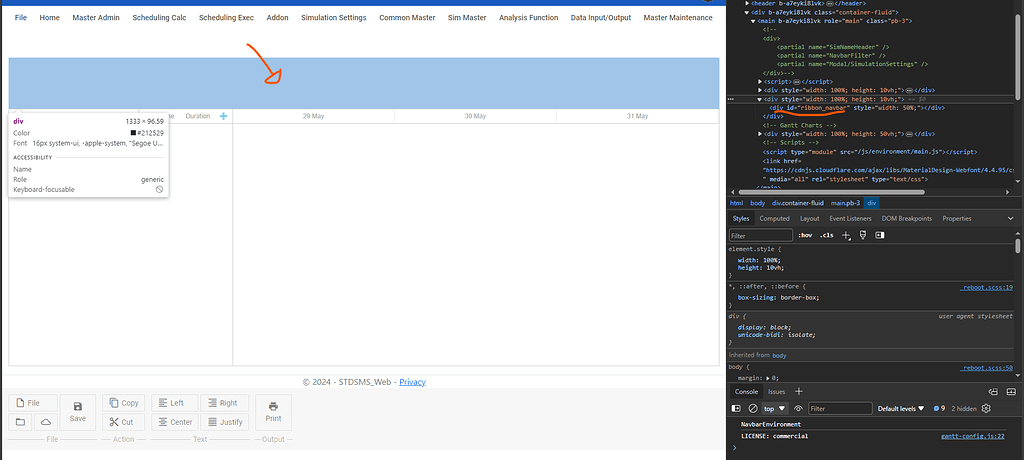Click the Cut scissors button
Image resolution: width=1024 pixels, height=460 pixels.
[123, 422]
